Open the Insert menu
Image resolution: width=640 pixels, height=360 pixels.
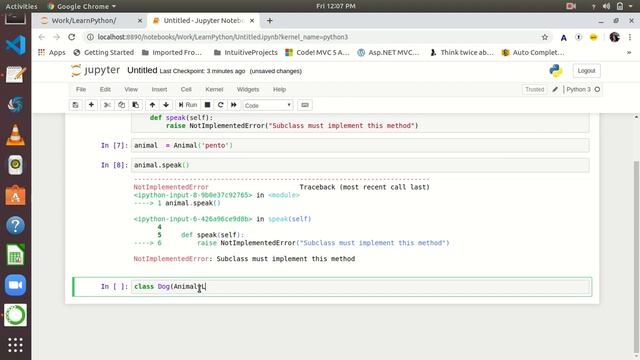(x=159, y=89)
